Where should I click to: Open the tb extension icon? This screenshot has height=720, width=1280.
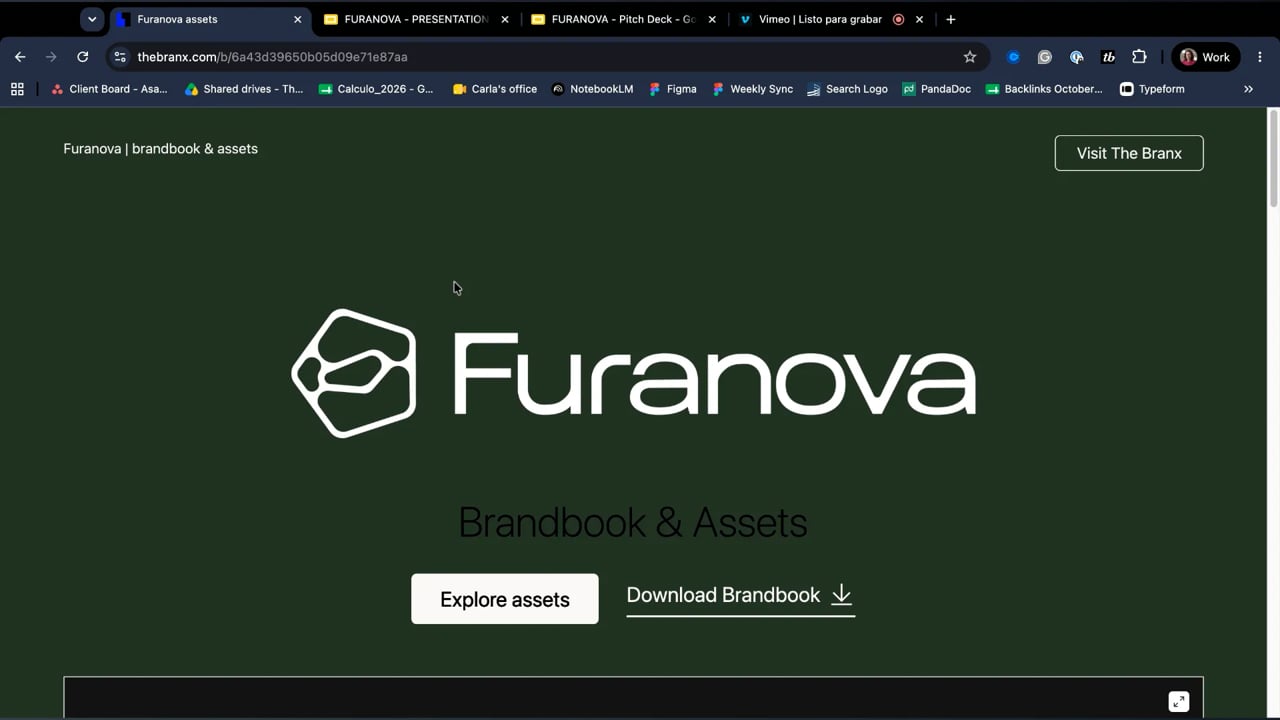click(1108, 57)
